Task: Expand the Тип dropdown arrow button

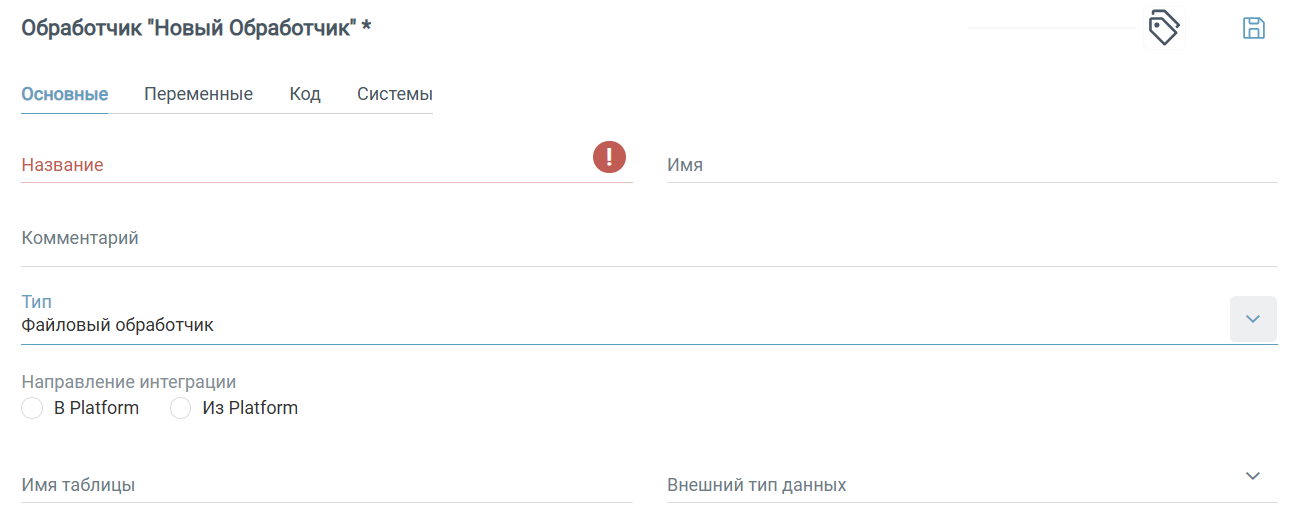Action: (1252, 319)
